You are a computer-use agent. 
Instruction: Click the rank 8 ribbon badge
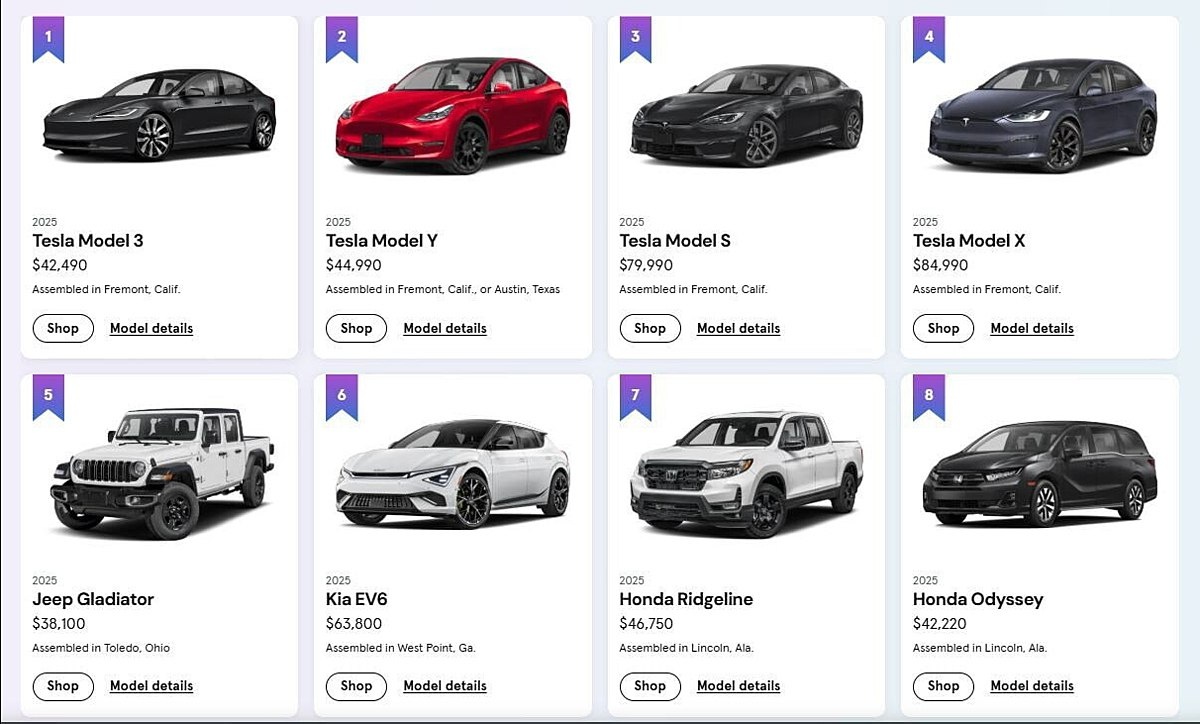pos(929,396)
